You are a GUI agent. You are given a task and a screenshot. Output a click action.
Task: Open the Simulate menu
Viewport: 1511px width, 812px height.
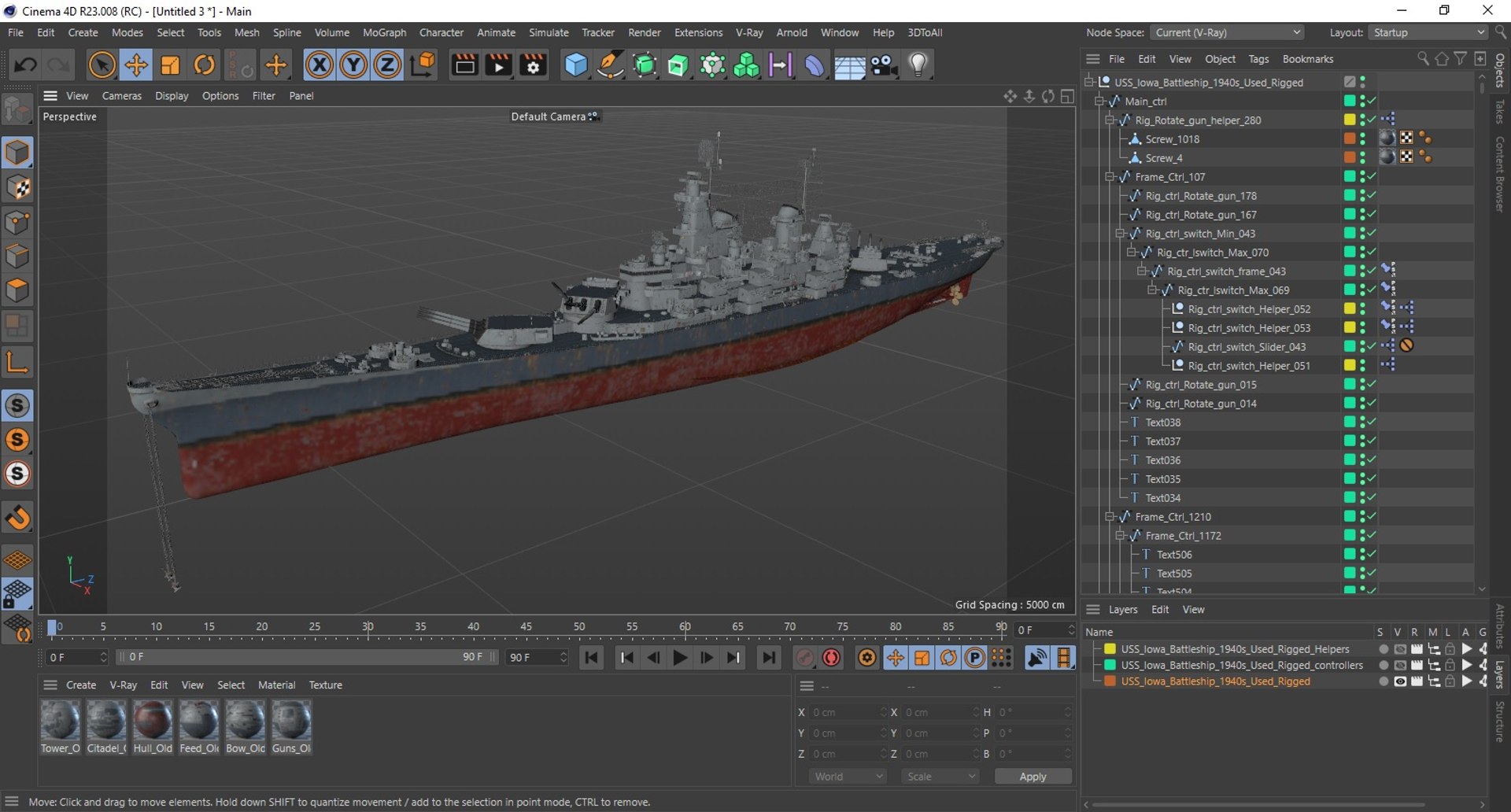coord(549,32)
